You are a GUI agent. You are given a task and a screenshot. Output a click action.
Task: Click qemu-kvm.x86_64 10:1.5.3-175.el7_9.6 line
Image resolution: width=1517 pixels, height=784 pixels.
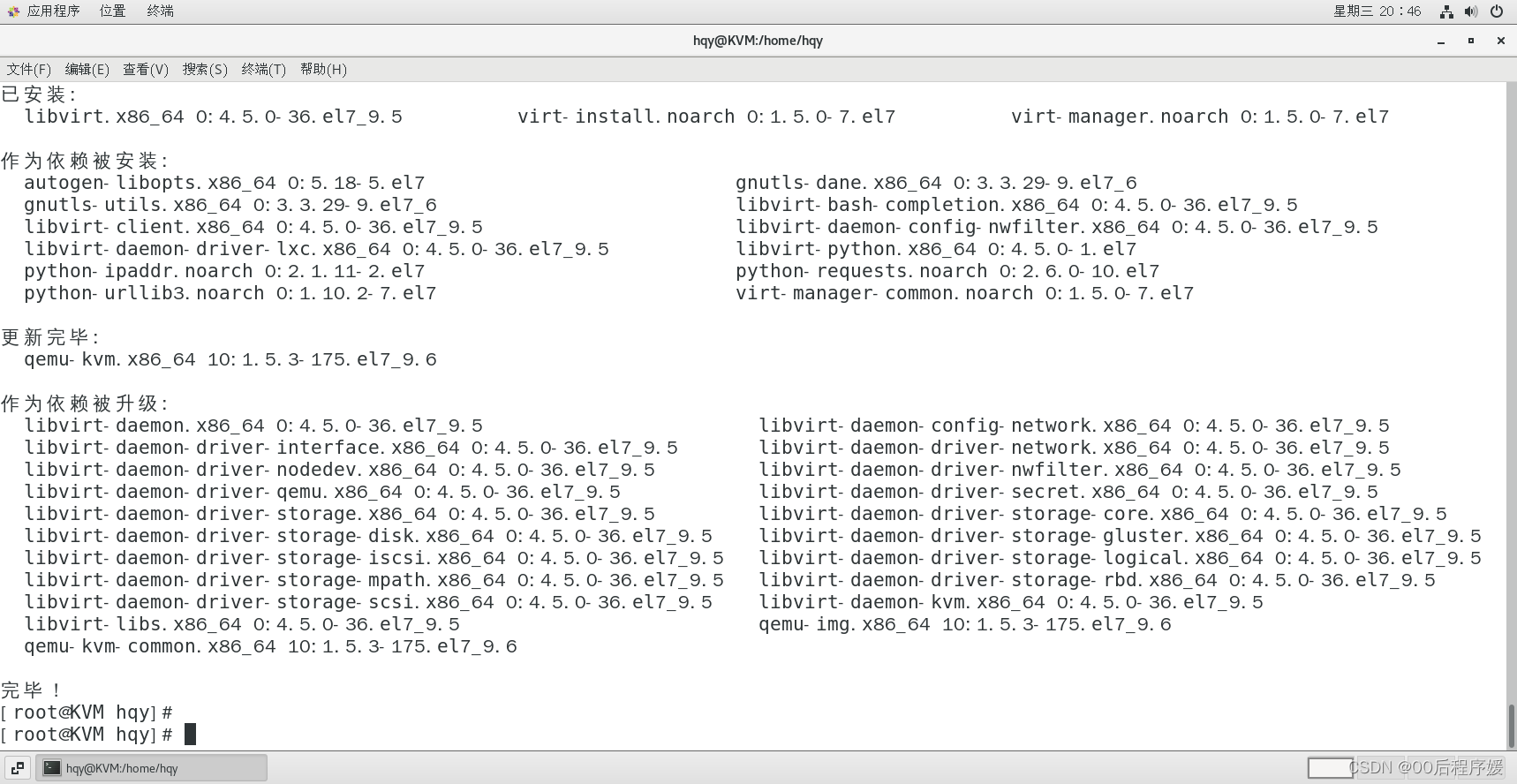(x=230, y=359)
